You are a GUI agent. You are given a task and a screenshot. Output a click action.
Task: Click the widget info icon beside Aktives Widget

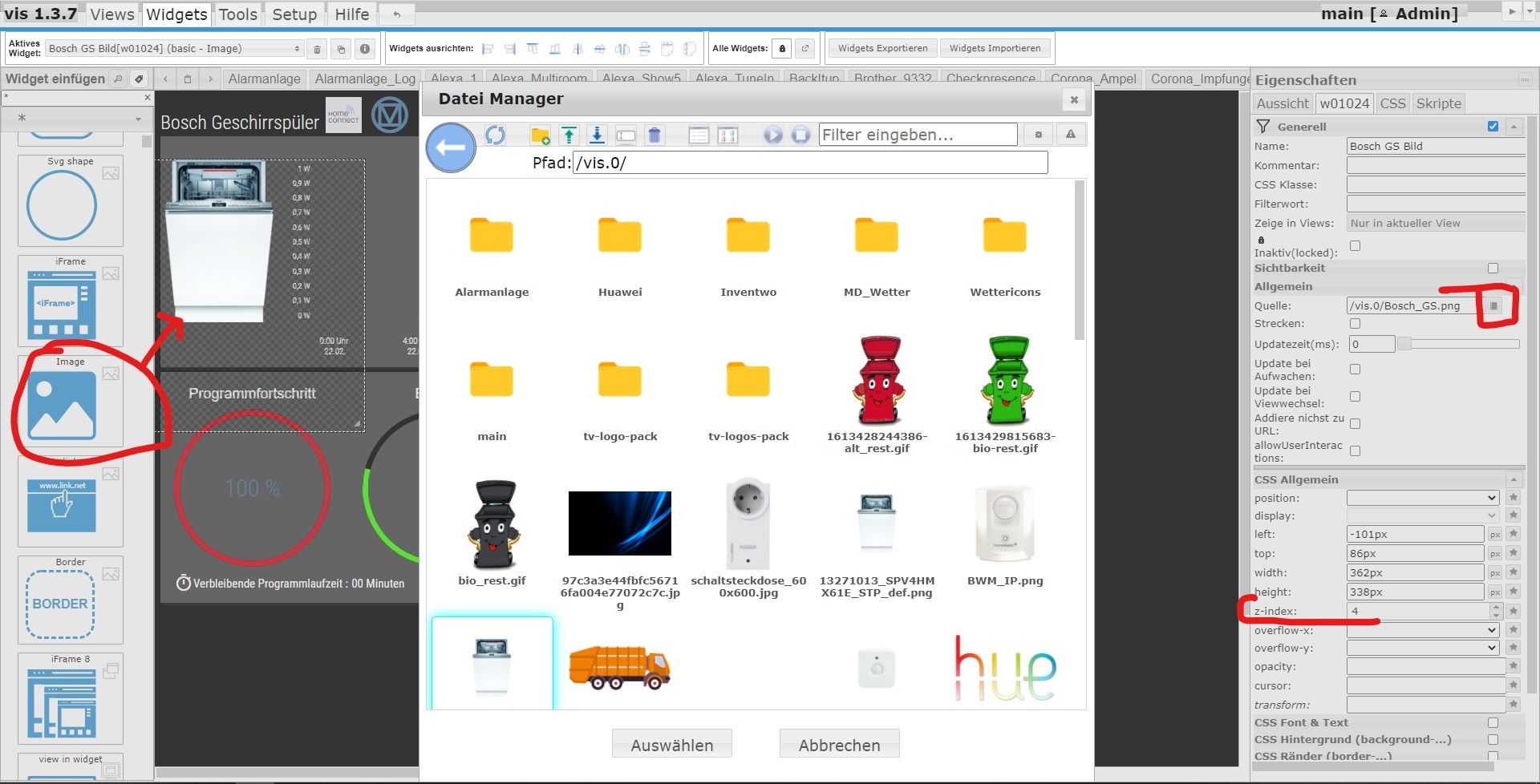coord(366,48)
